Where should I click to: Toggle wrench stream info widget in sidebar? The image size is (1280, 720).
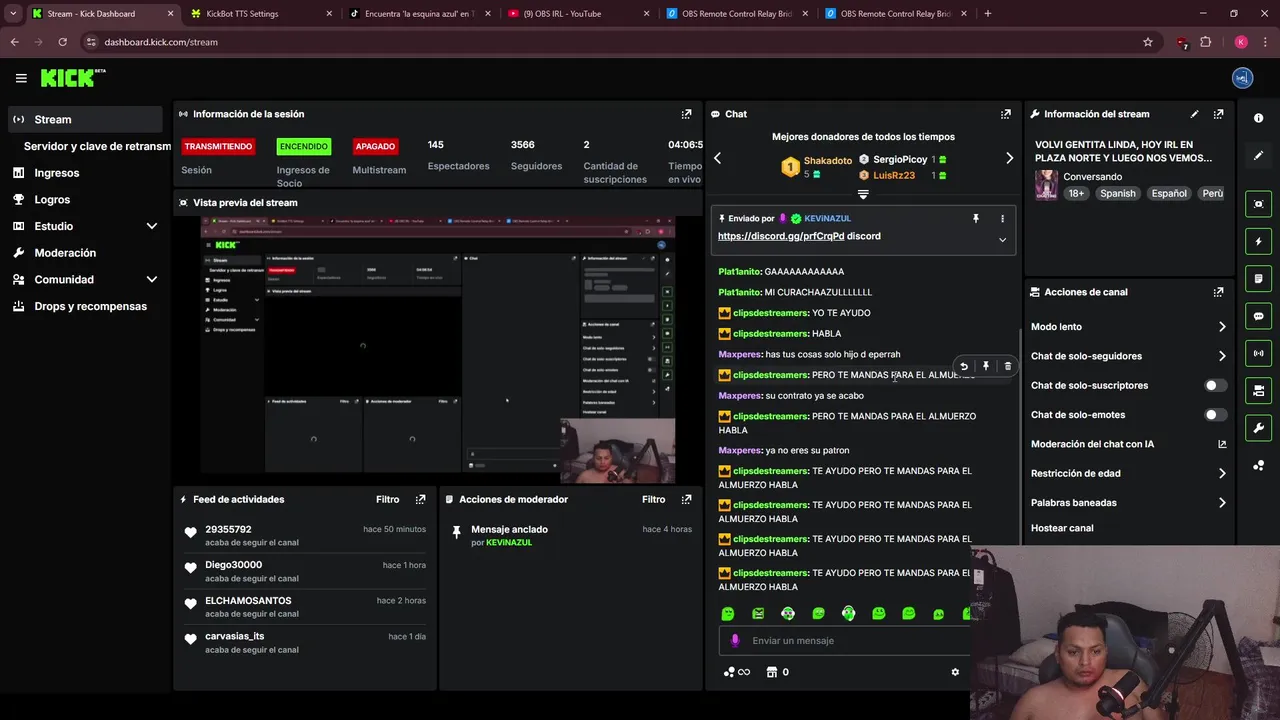(x=1258, y=428)
